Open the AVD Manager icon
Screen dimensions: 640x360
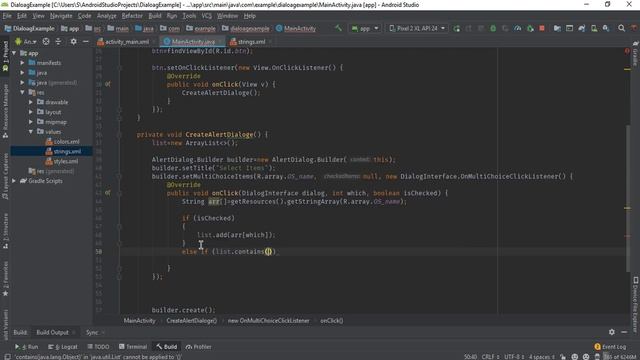click(x=594, y=28)
